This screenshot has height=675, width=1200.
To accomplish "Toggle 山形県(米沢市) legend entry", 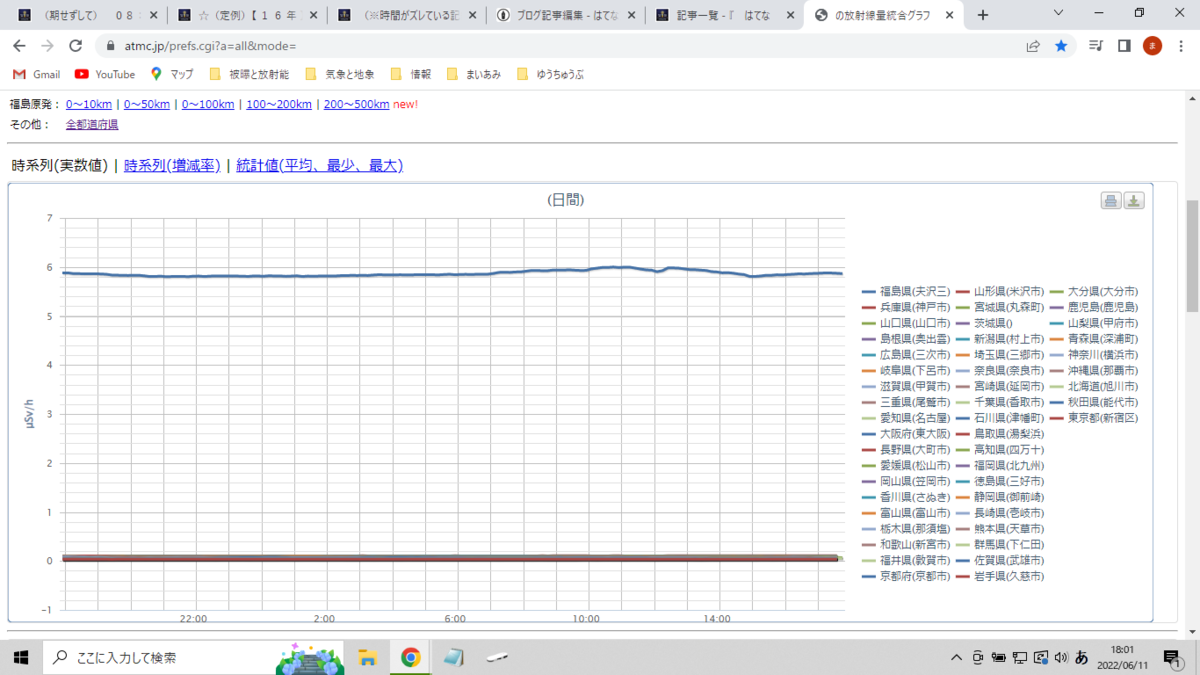I will click(x=999, y=291).
